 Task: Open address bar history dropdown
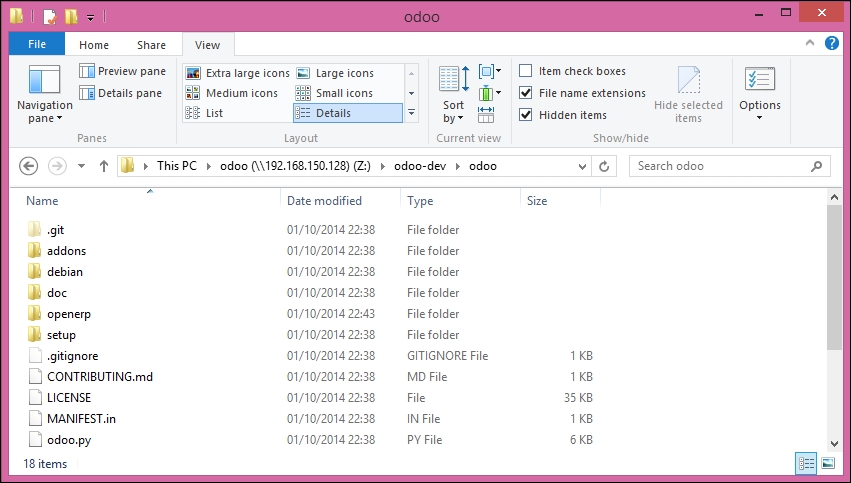(582, 166)
